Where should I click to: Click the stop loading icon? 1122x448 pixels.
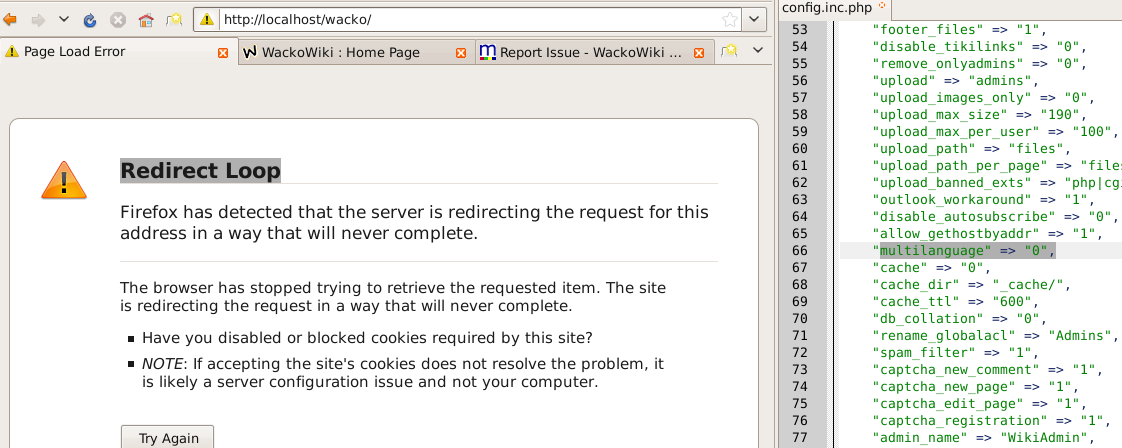[x=117, y=19]
